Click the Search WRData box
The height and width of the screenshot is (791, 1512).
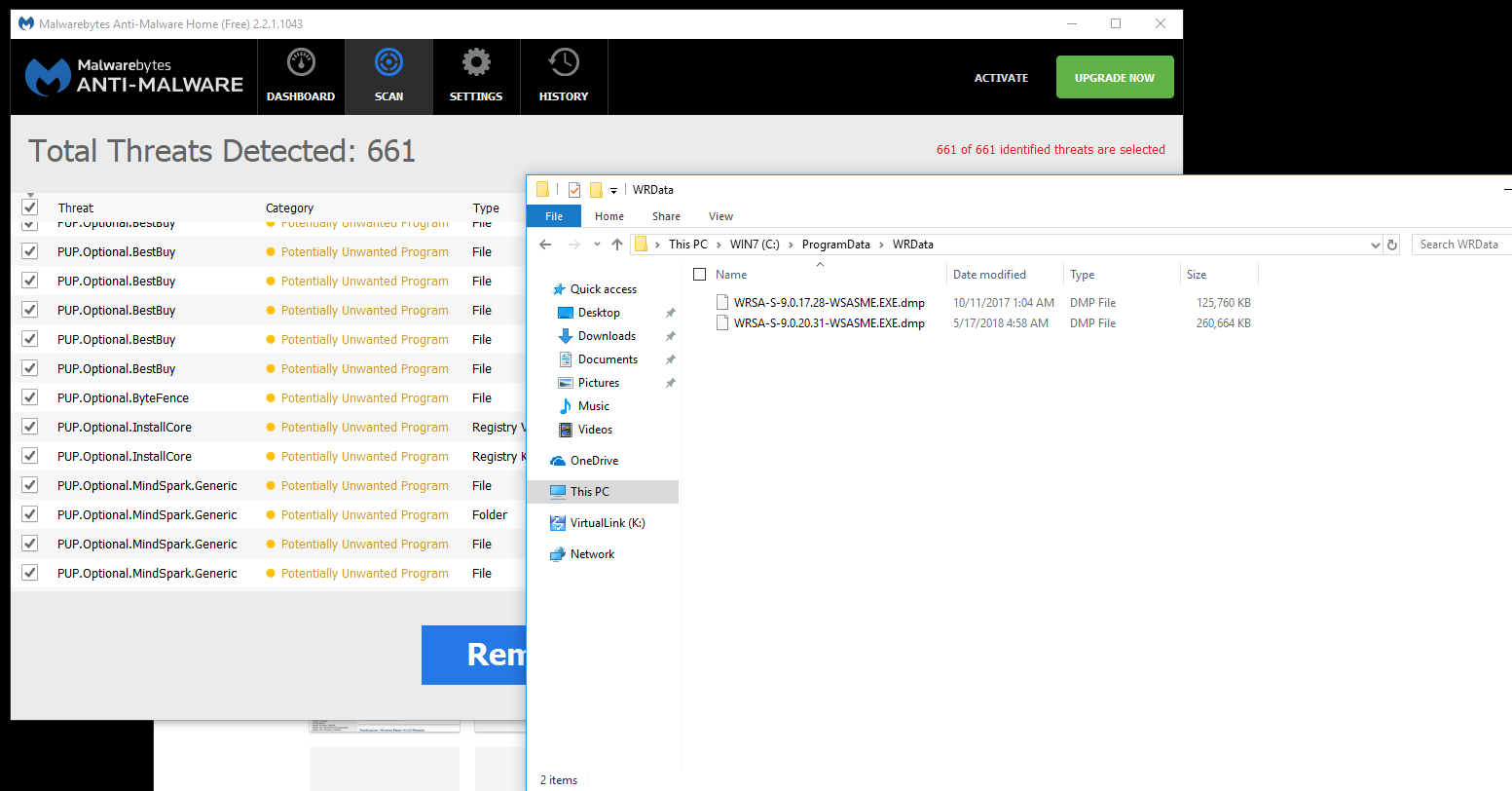tap(1462, 245)
